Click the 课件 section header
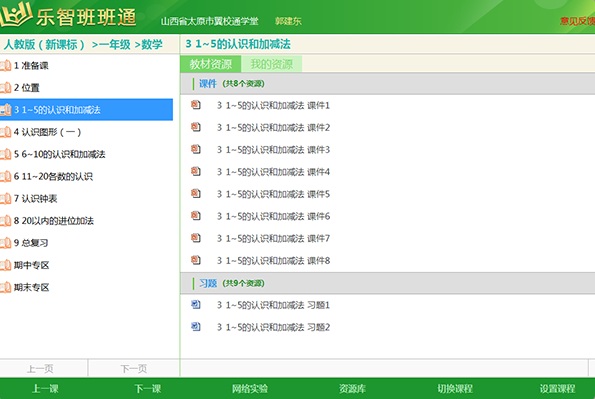 tap(387, 84)
